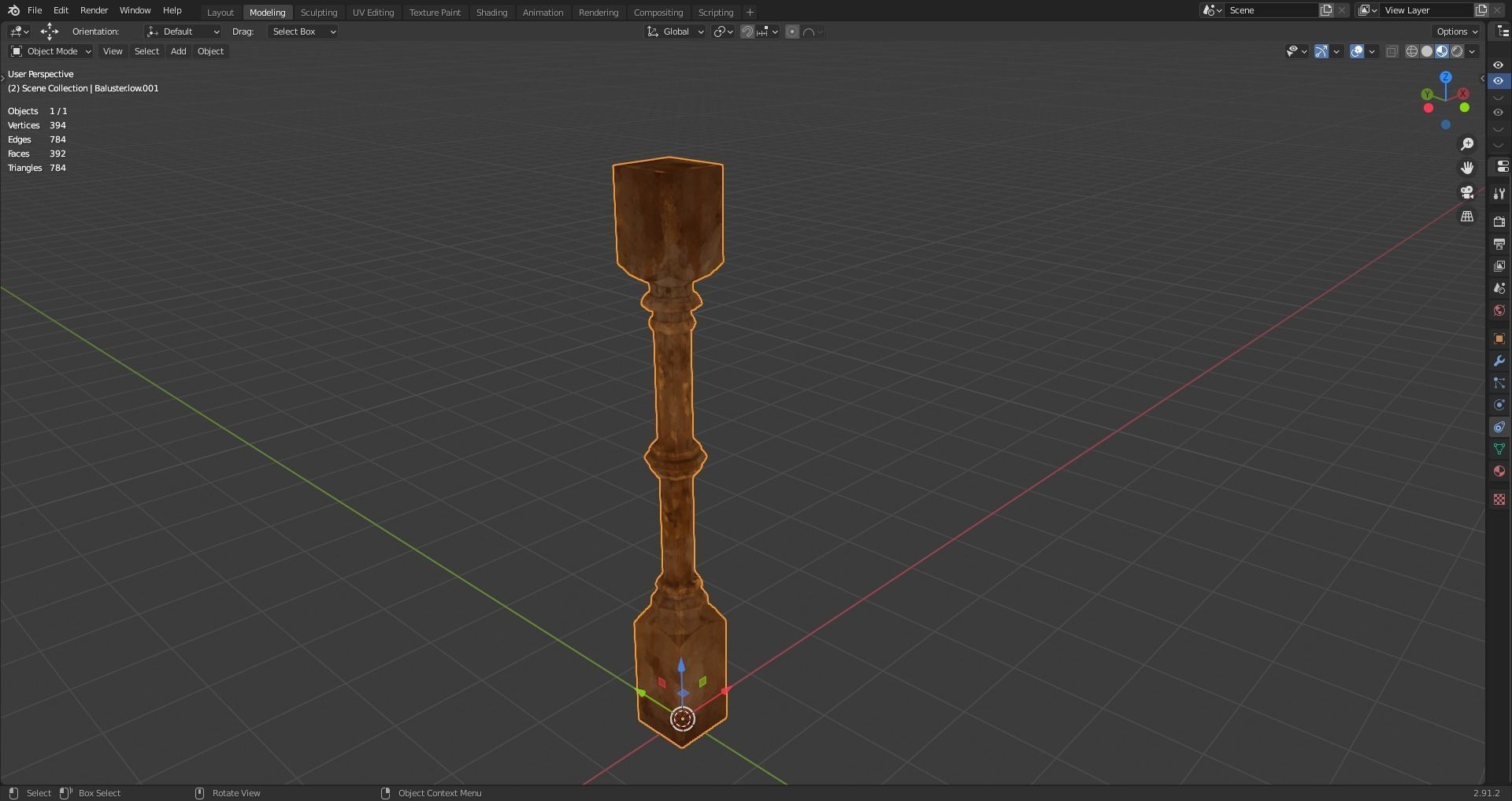Open the Active Tool properties tab
Image resolution: width=1512 pixels, height=801 pixels.
(x=1499, y=194)
